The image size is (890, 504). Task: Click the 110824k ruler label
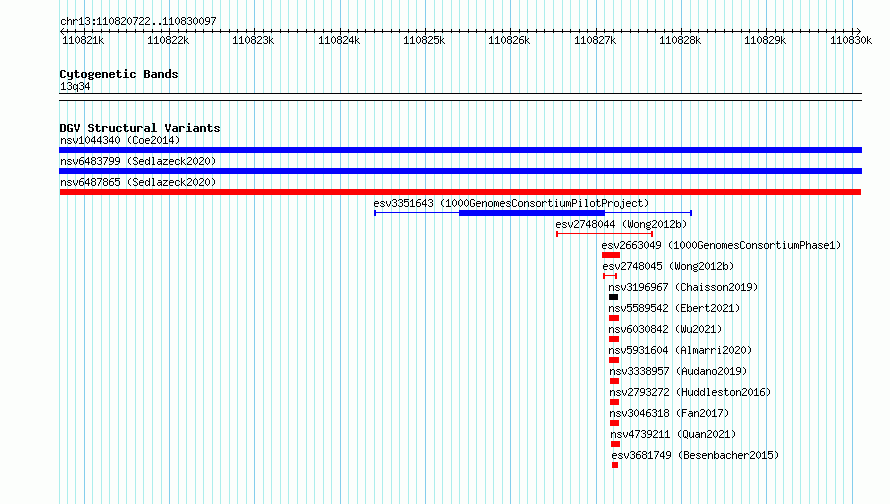339,40
